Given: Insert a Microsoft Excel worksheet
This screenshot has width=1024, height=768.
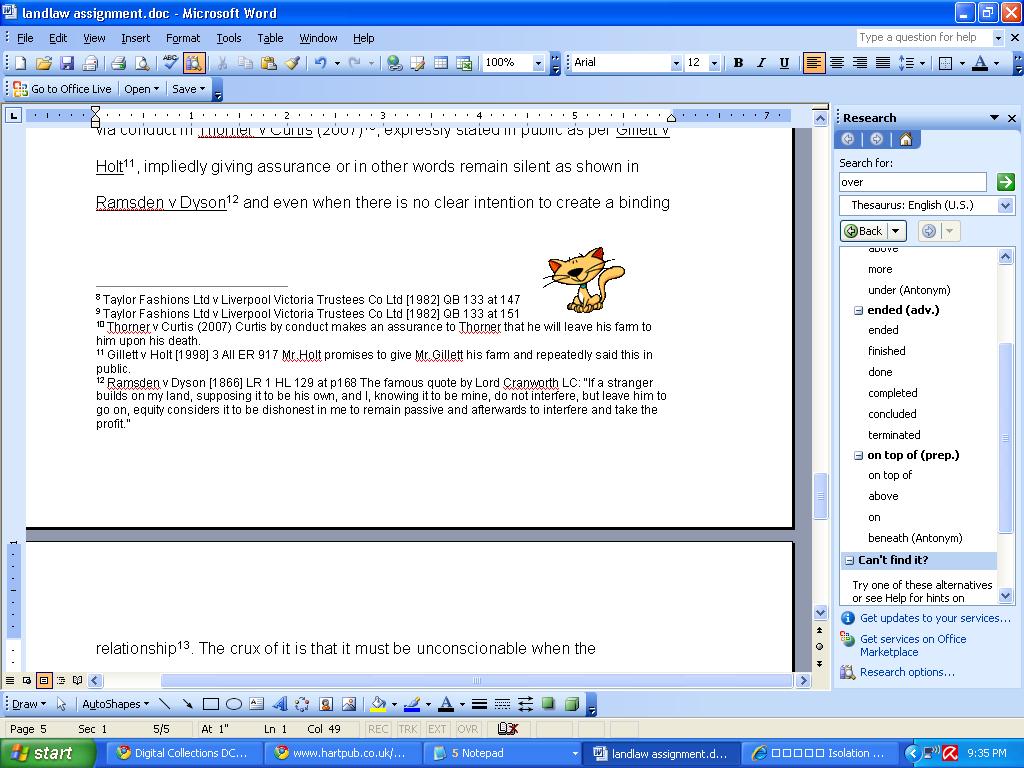Looking at the screenshot, I should 464,63.
